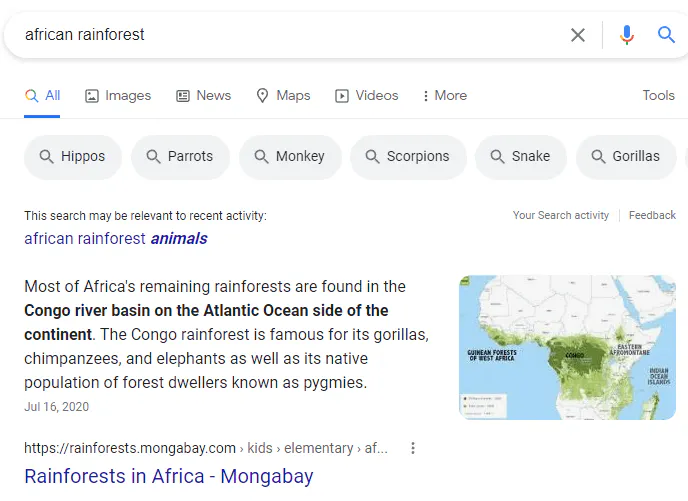Click into the search text field

point(280,35)
